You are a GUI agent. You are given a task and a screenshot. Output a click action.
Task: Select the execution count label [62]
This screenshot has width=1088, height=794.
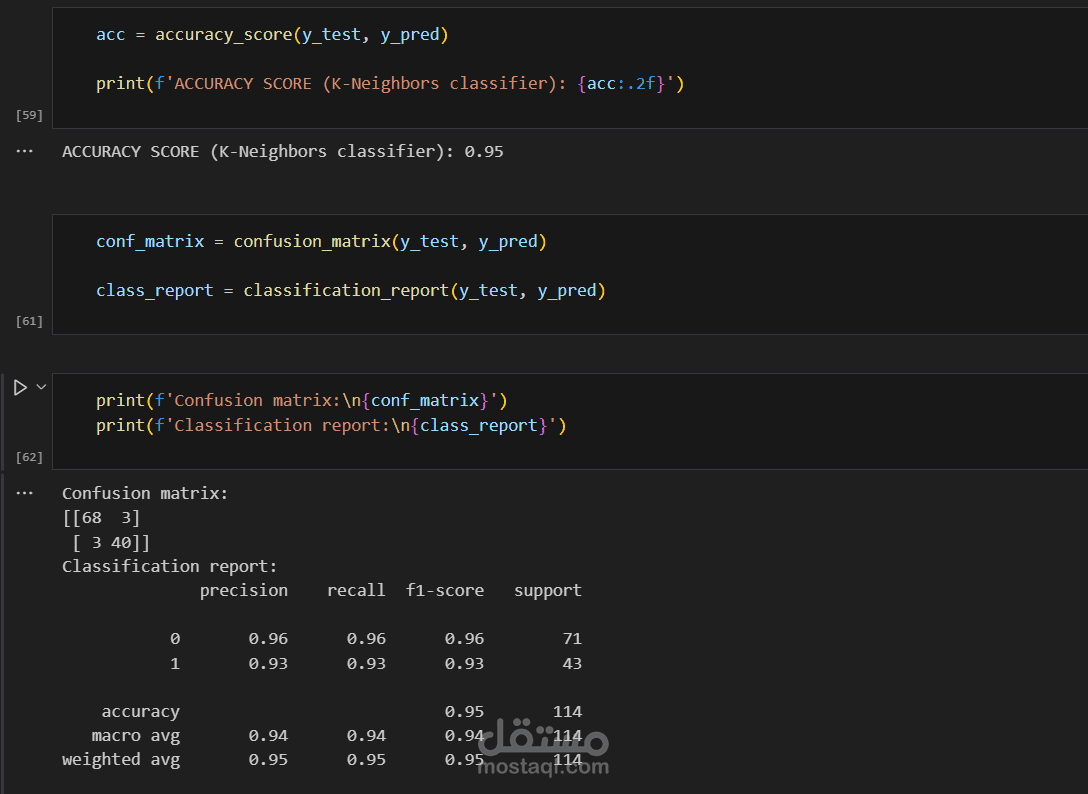click(29, 457)
